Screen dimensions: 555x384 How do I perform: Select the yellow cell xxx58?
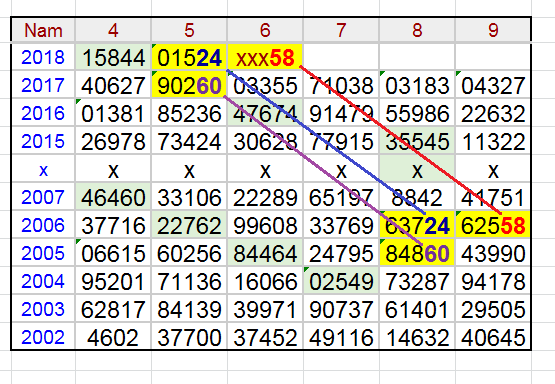(x=265, y=57)
